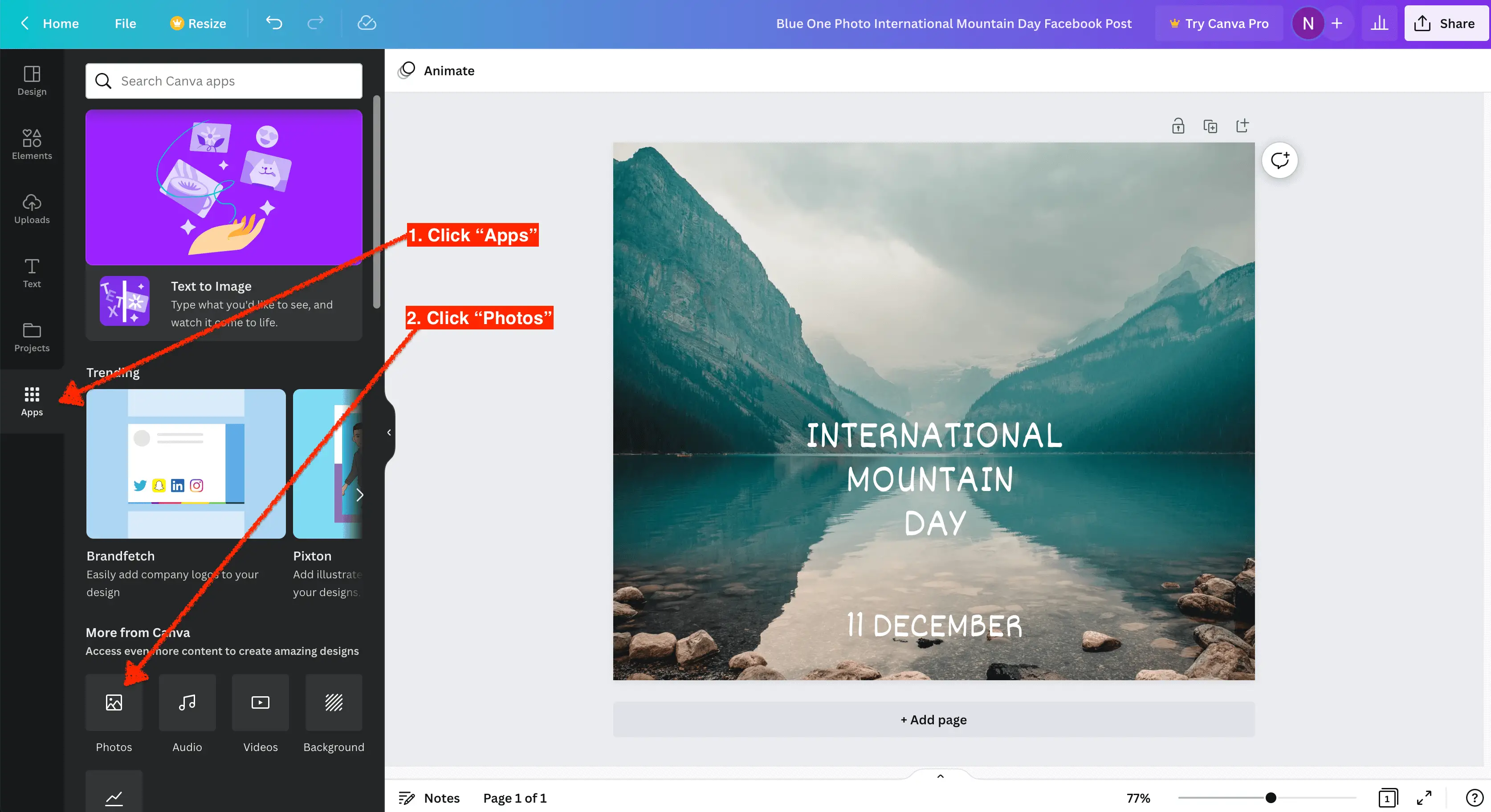Viewport: 1491px width, 812px height.
Task: Switch to the Uploads sidebar panel
Action: coord(32,208)
